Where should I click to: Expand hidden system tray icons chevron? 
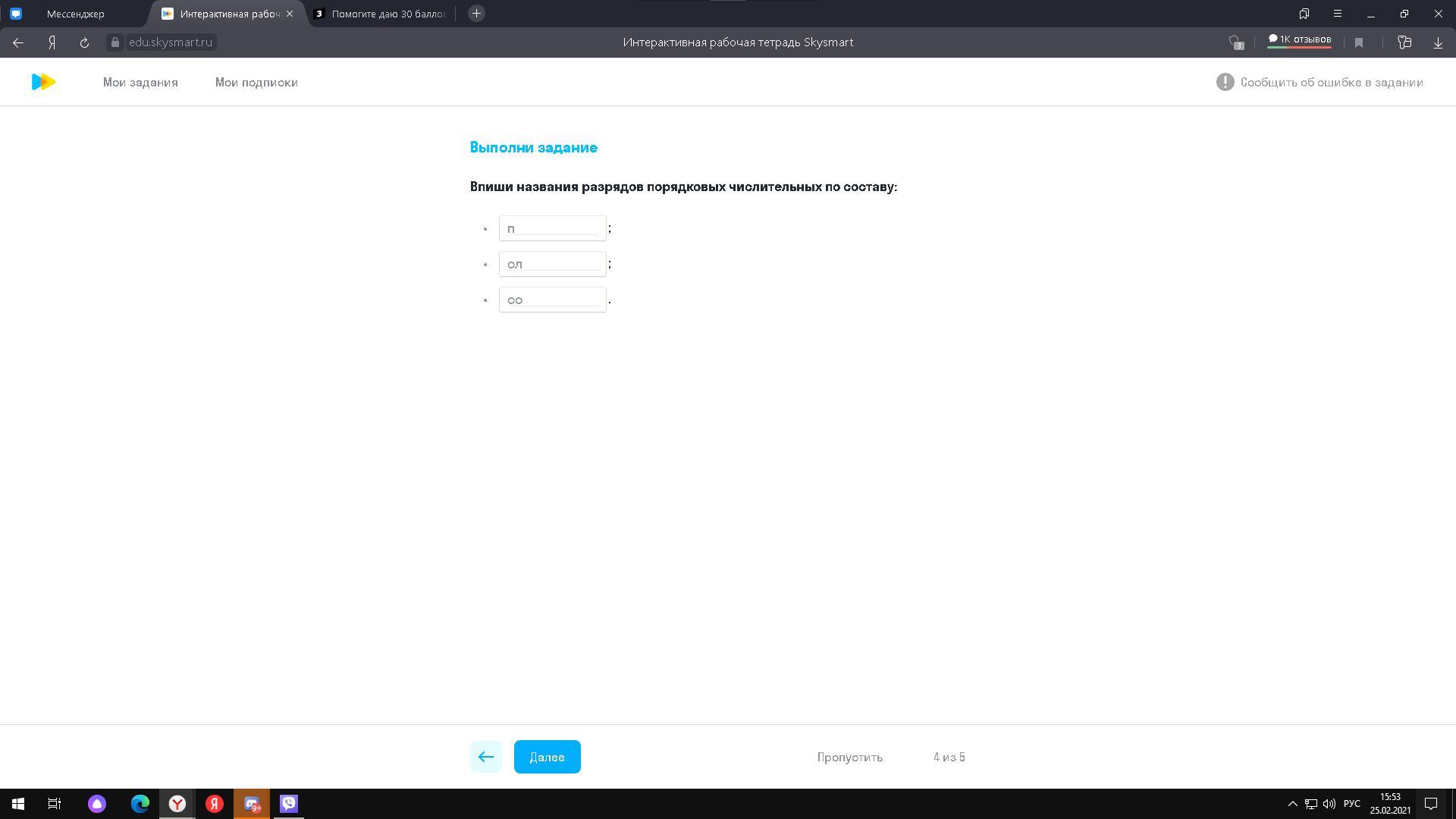[x=1292, y=804]
